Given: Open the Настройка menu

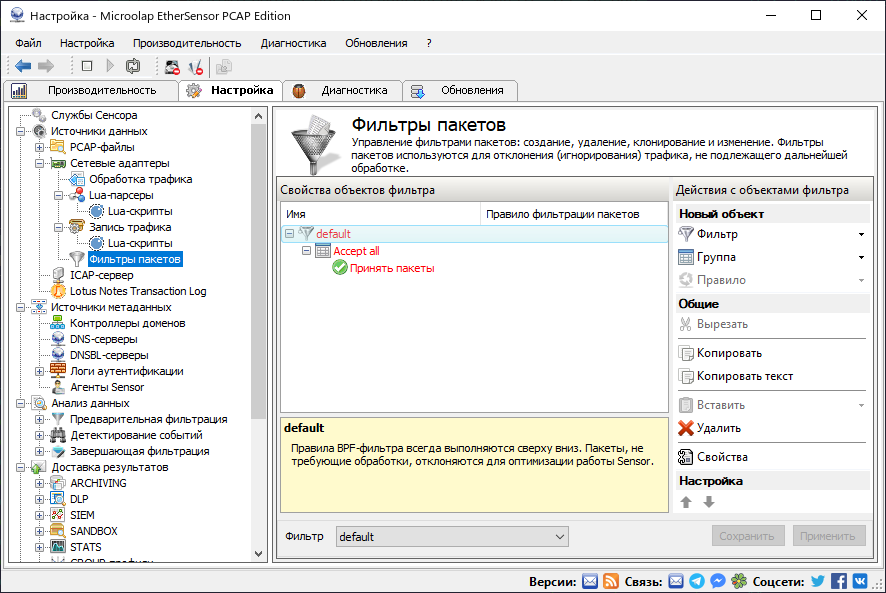Looking at the screenshot, I should 87,43.
